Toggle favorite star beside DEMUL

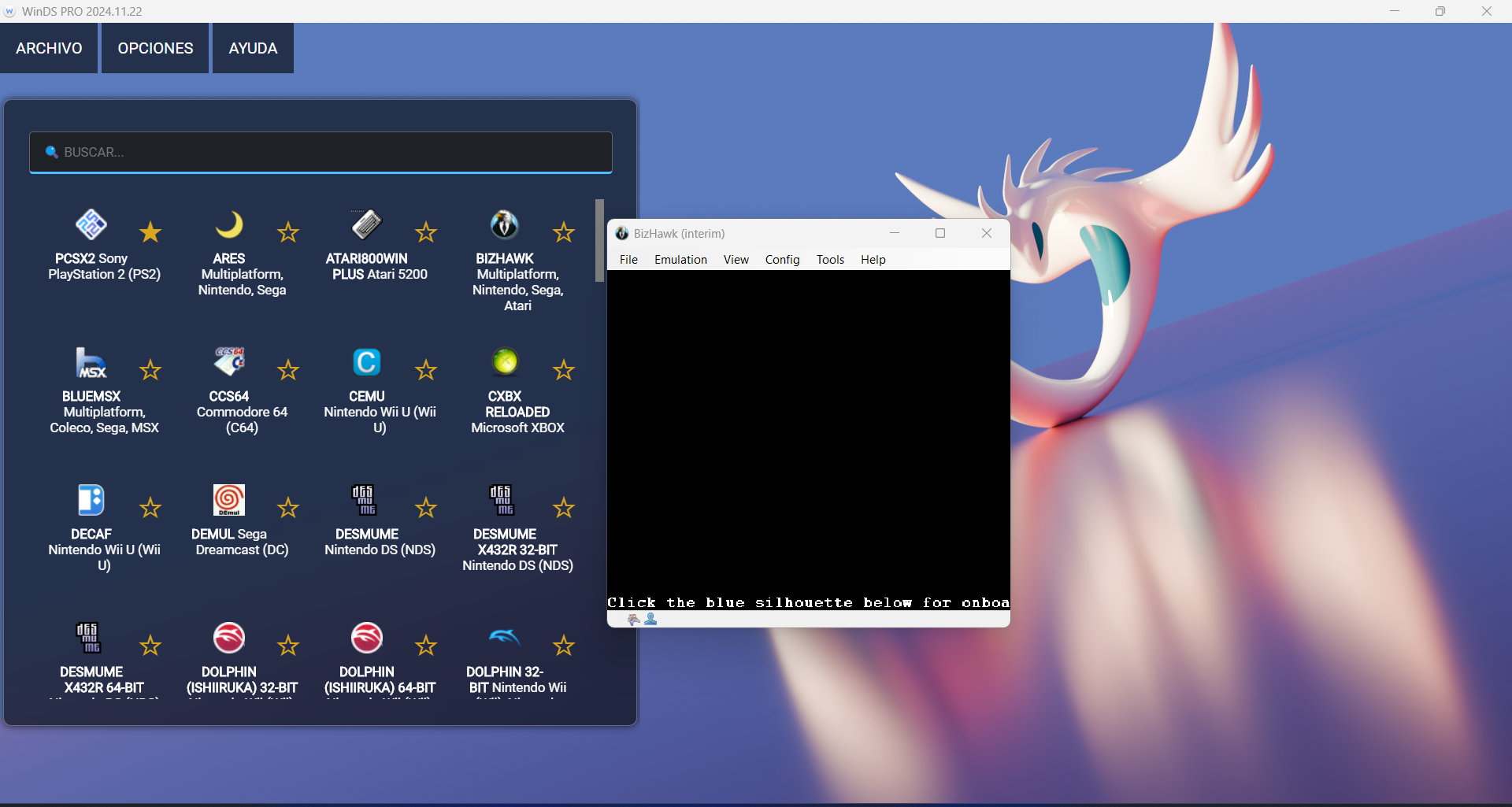click(x=288, y=508)
